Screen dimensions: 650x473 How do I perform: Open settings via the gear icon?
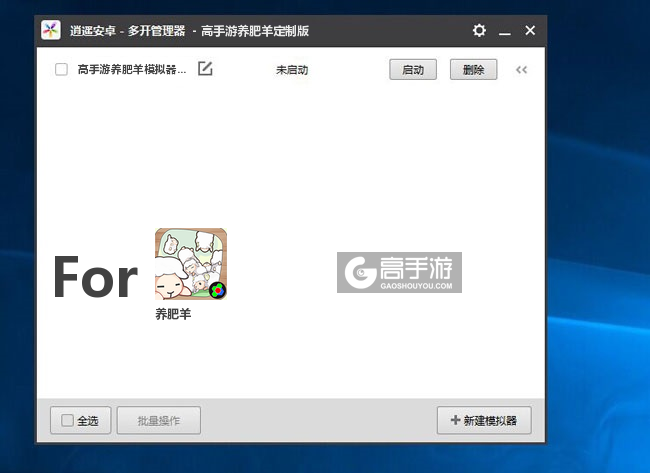pos(479,30)
